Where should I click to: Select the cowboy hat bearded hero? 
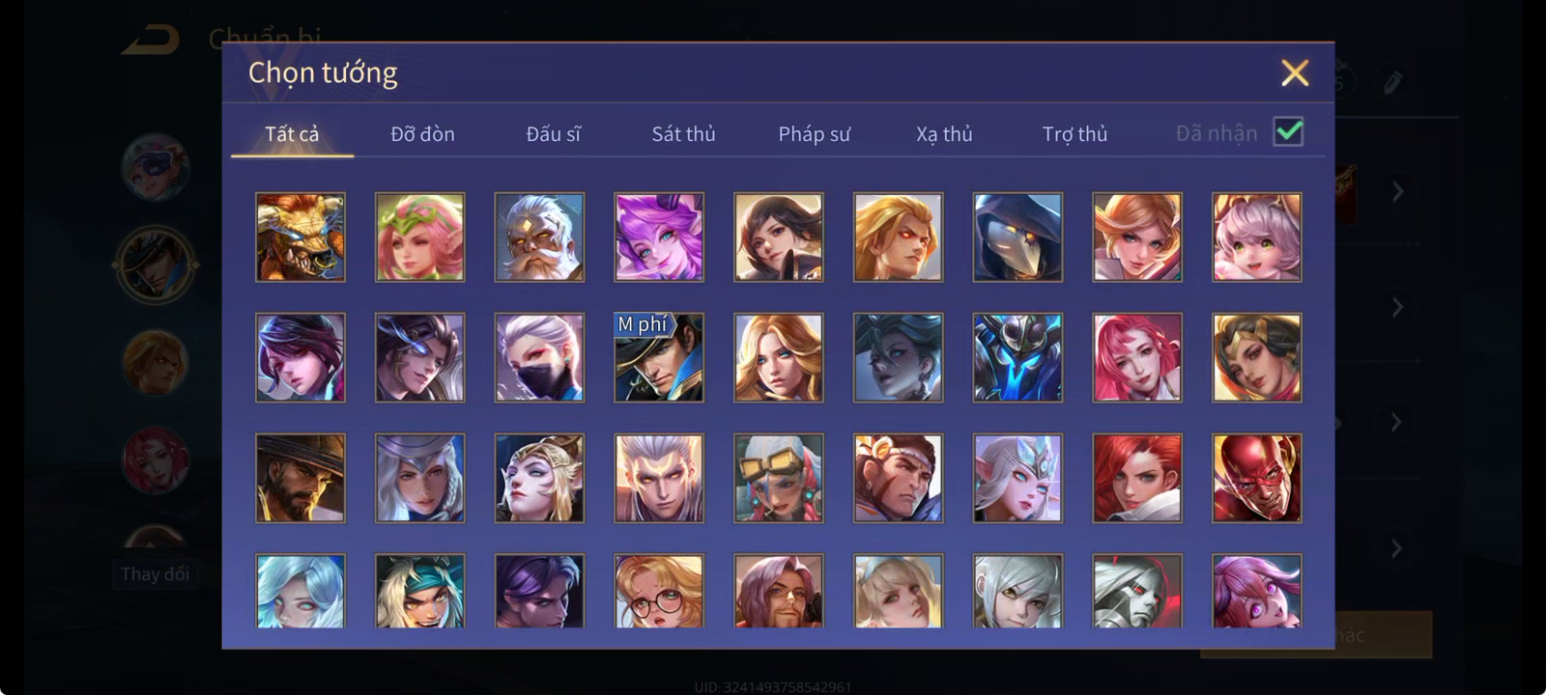coord(300,478)
